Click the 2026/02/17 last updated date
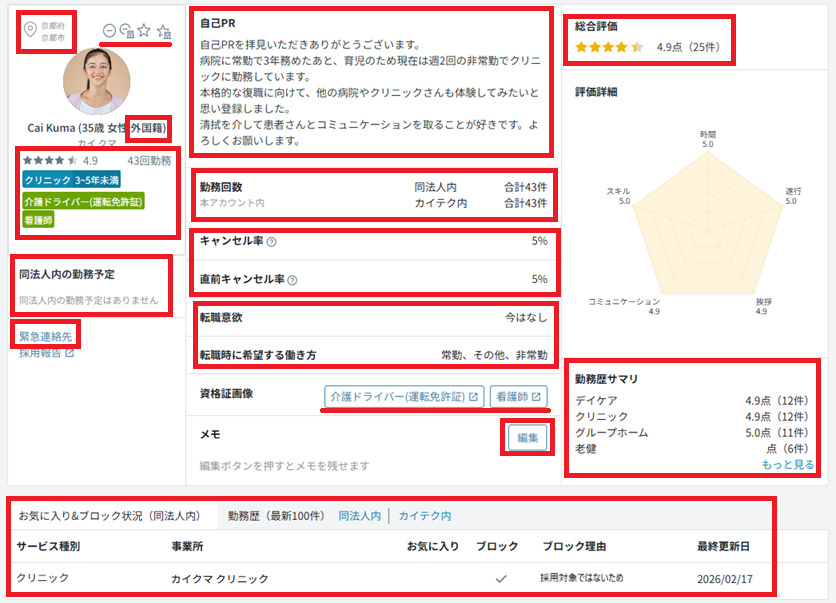Image resolution: width=836 pixels, height=603 pixels. click(x=725, y=579)
